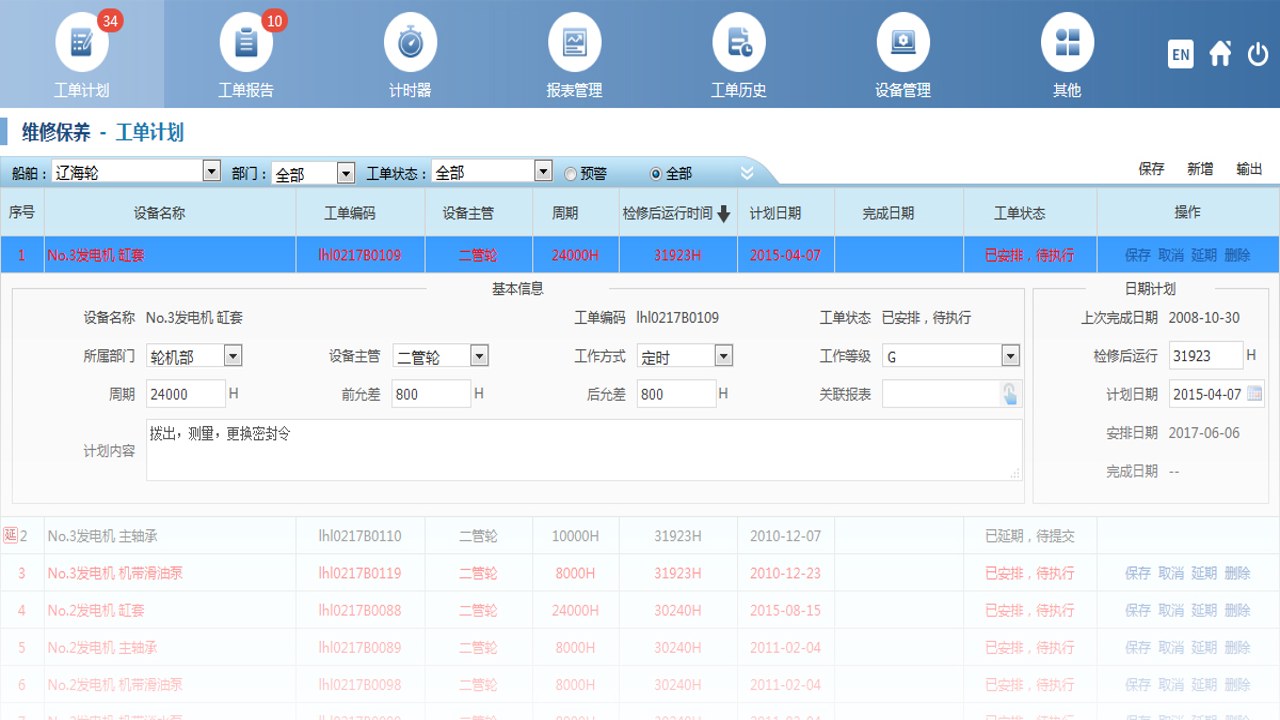Click 保存 on row lhl0217B0098
The height and width of the screenshot is (720, 1280).
pos(1138,685)
